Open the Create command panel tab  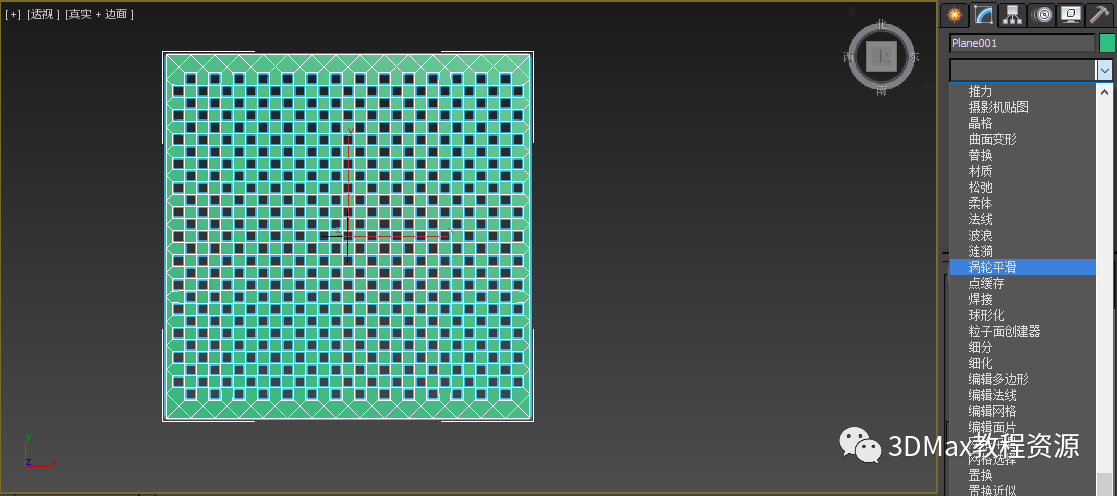[953, 15]
